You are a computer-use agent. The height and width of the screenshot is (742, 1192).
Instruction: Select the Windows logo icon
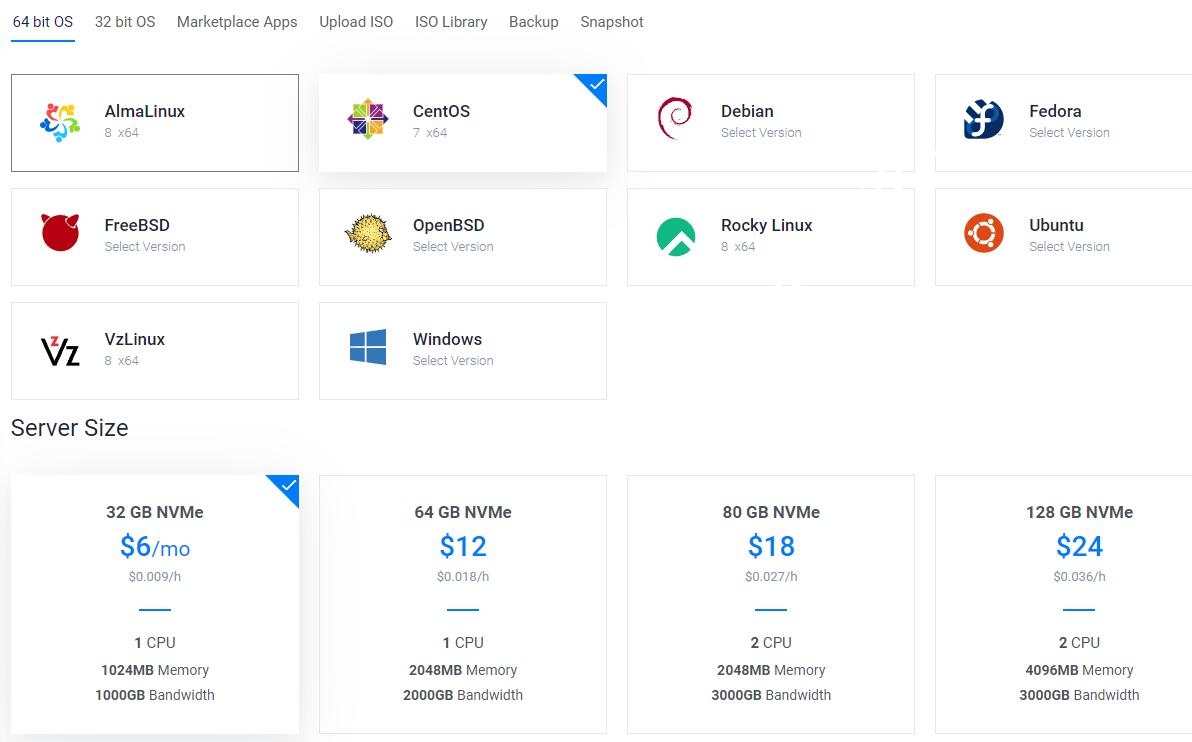click(x=368, y=348)
